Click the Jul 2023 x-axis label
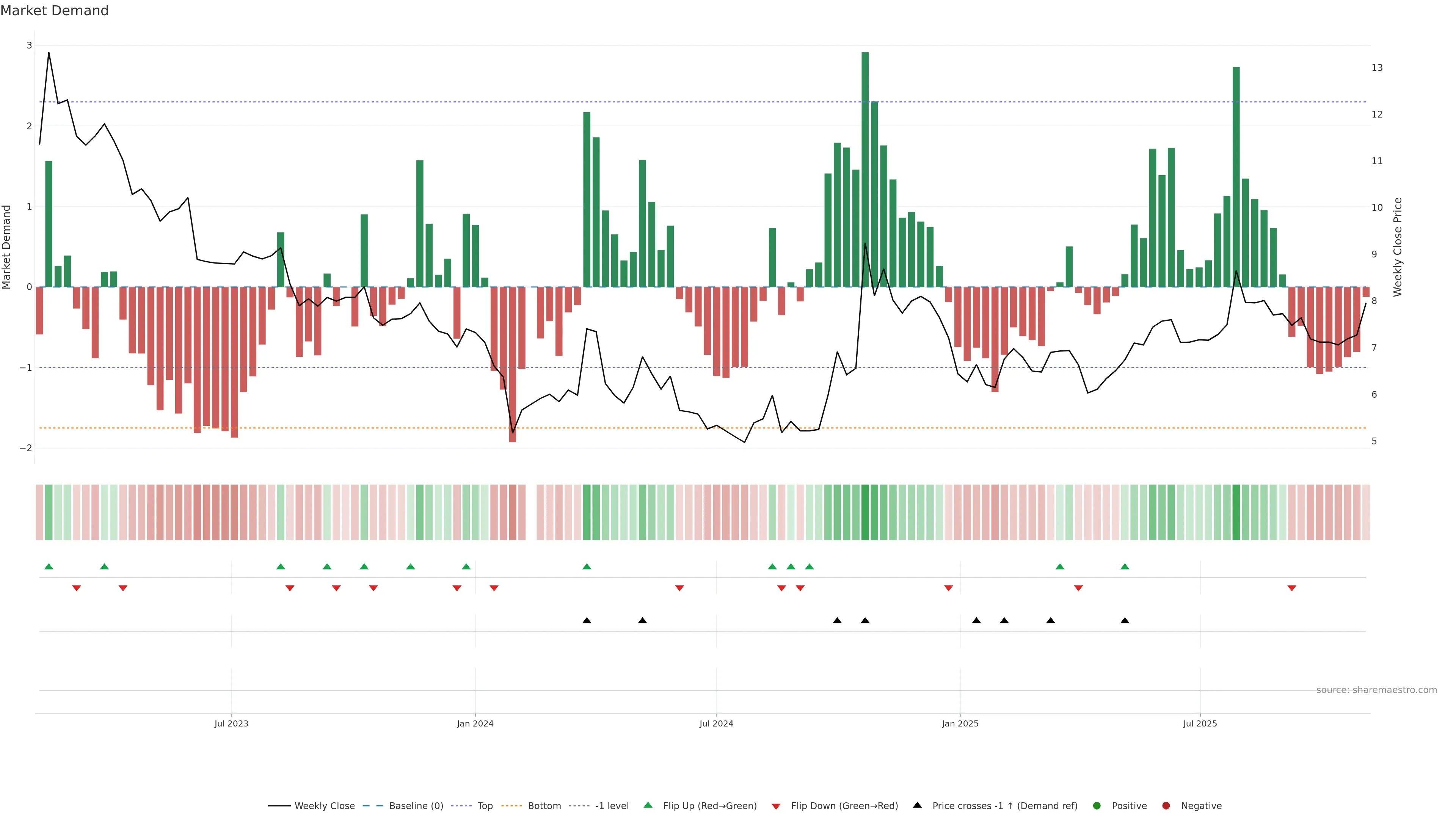The height and width of the screenshot is (819, 1456). [x=231, y=723]
